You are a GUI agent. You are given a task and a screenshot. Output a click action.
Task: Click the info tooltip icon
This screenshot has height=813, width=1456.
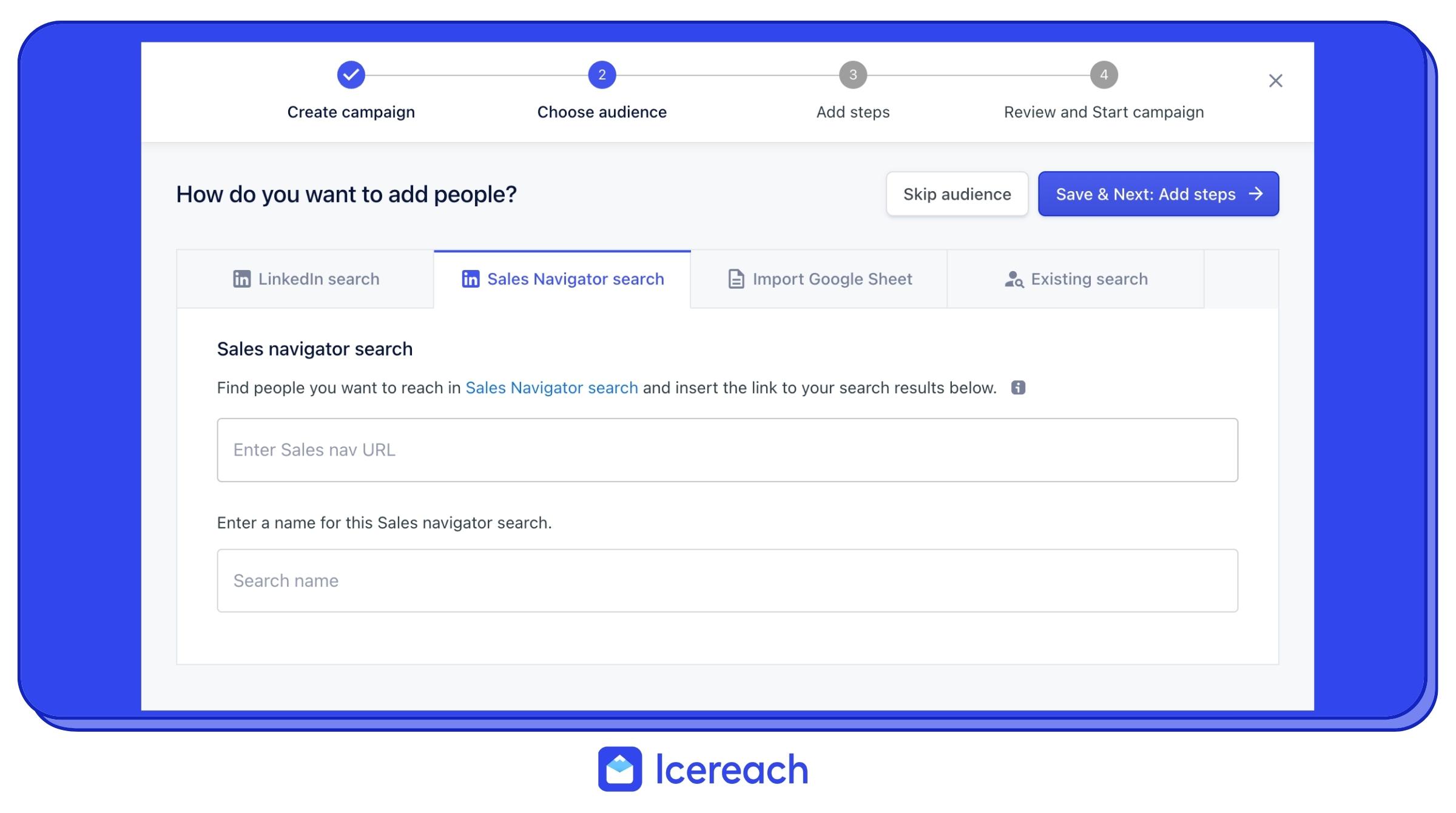pyautogui.click(x=1018, y=387)
